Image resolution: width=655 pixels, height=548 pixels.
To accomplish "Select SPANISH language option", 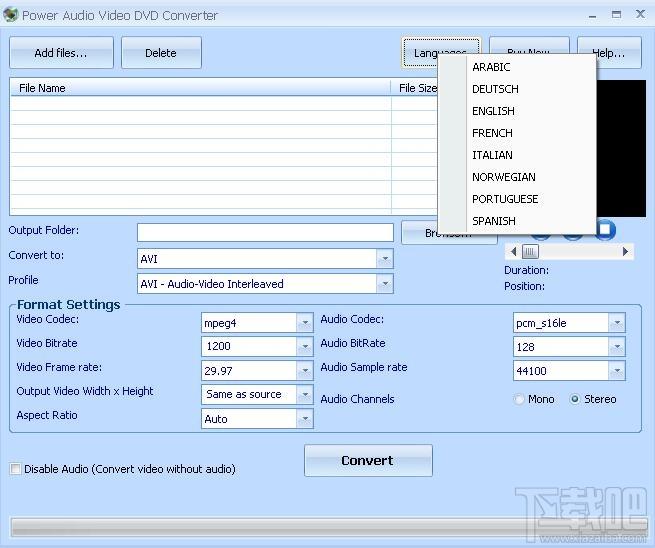I will tap(517, 221).
